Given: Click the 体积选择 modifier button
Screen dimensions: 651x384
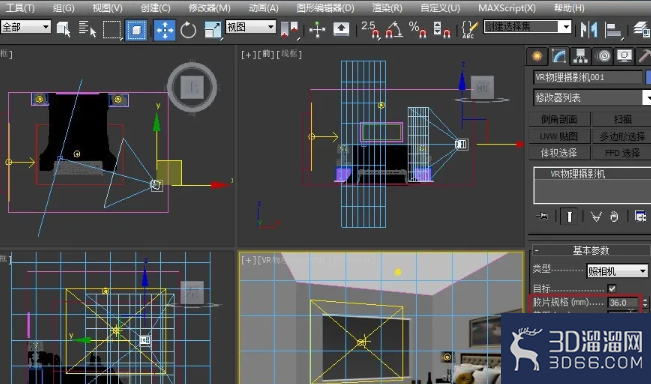Looking at the screenshot, I should 559,153.
